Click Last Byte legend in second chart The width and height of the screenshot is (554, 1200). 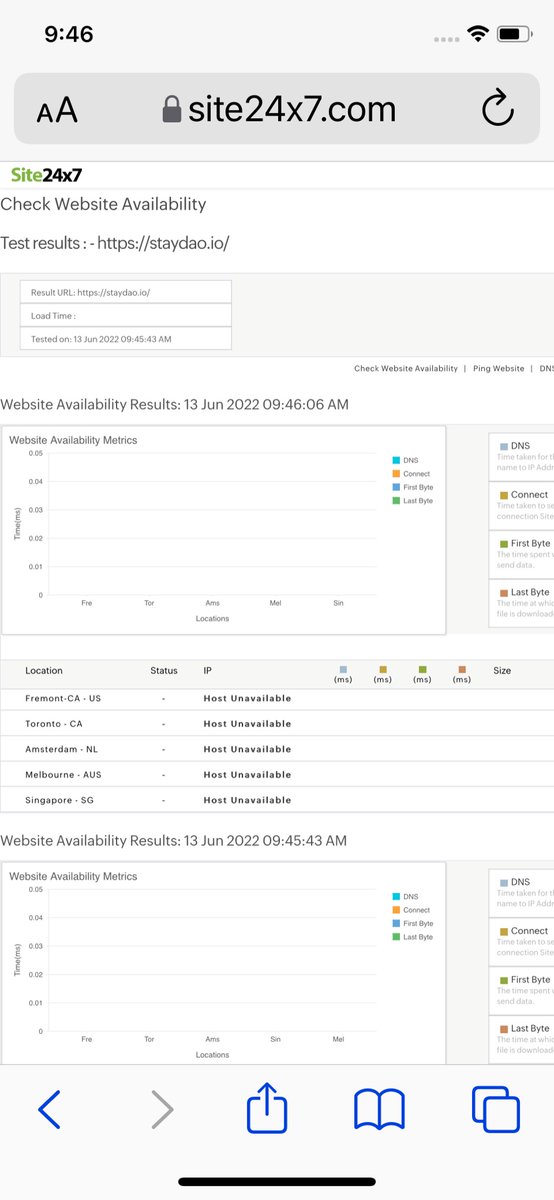pyautogui.click(x=413, y=937)
